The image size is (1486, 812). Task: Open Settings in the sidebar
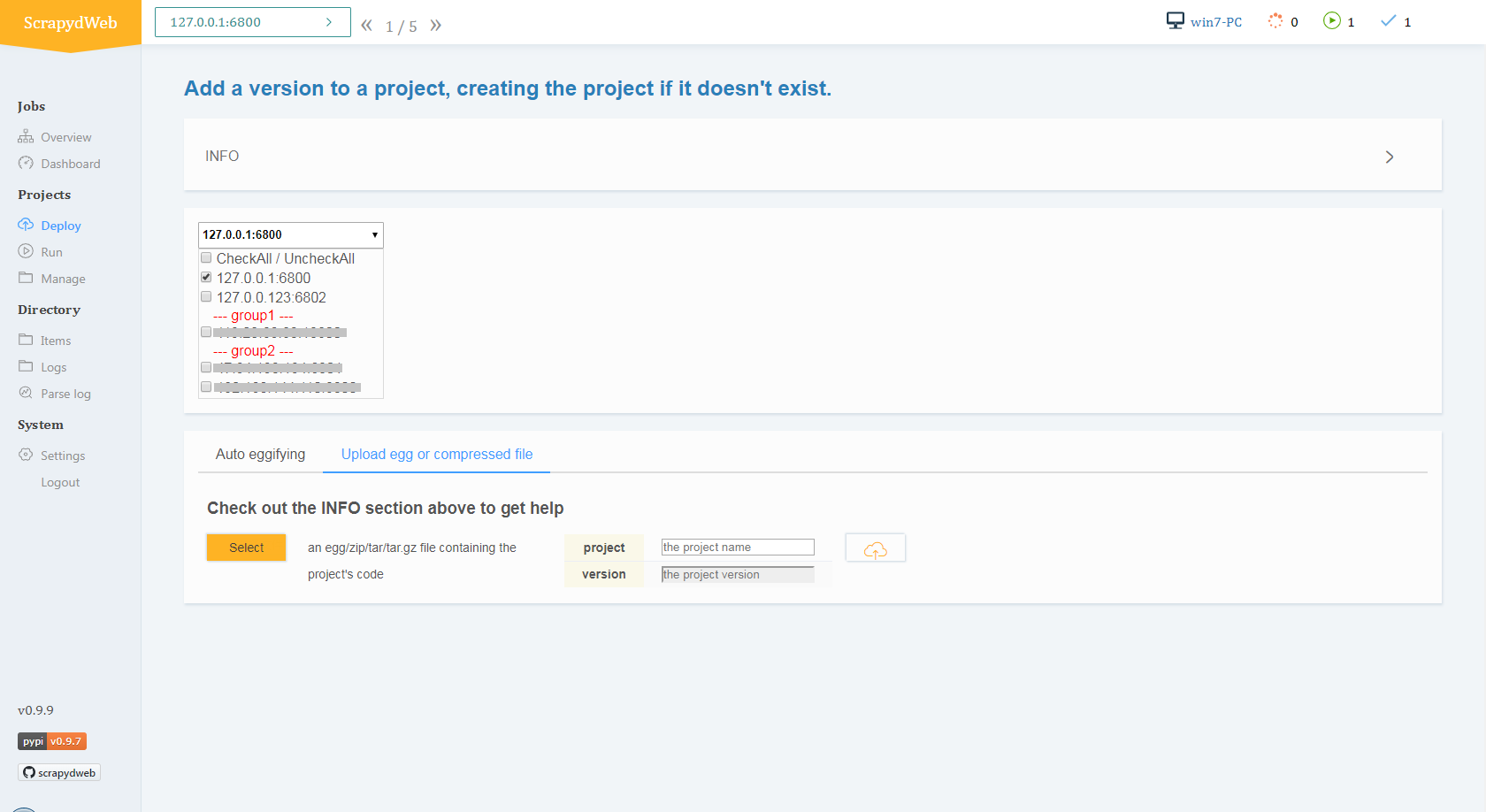pyautogui.click(x=63, y=456)
